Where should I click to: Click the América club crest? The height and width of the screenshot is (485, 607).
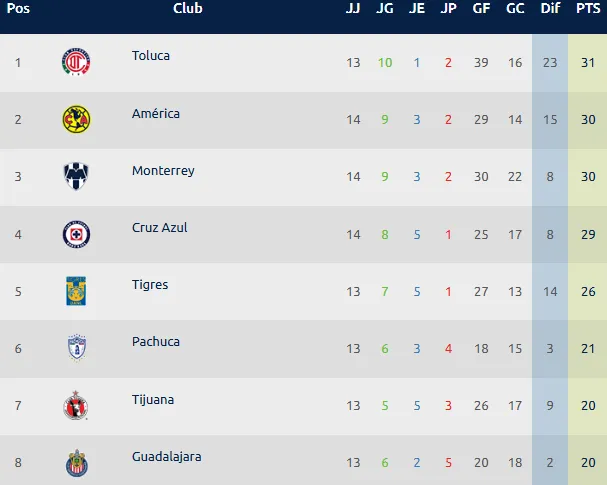(x=77, y=120)
